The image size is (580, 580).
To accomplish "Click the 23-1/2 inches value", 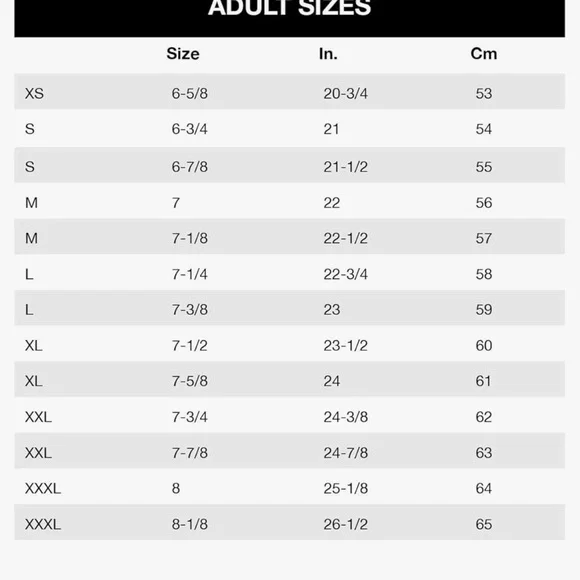I will pos(345,345).
